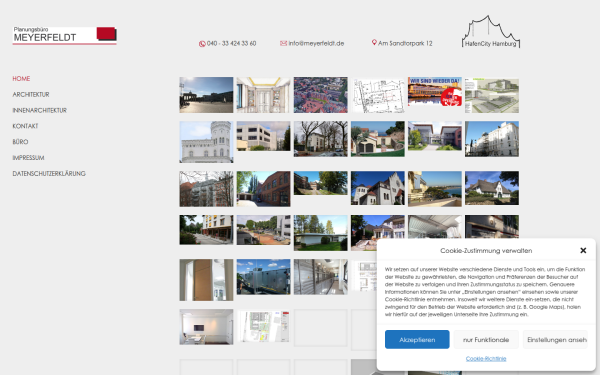Open the red-roofed courtyard rendering thumbnail
This screenshot has width=600, height=375.
point(435,136)
